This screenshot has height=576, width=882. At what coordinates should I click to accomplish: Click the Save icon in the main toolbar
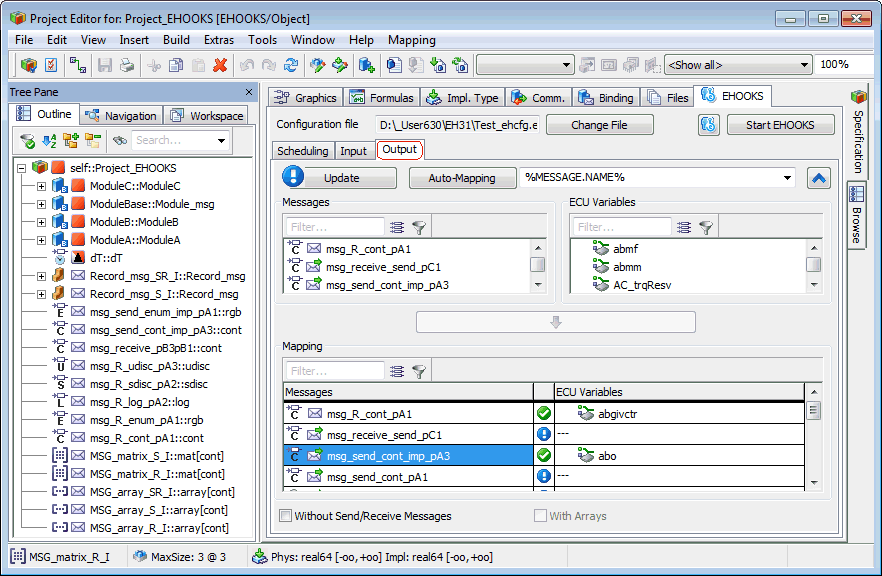coord(105,65)
